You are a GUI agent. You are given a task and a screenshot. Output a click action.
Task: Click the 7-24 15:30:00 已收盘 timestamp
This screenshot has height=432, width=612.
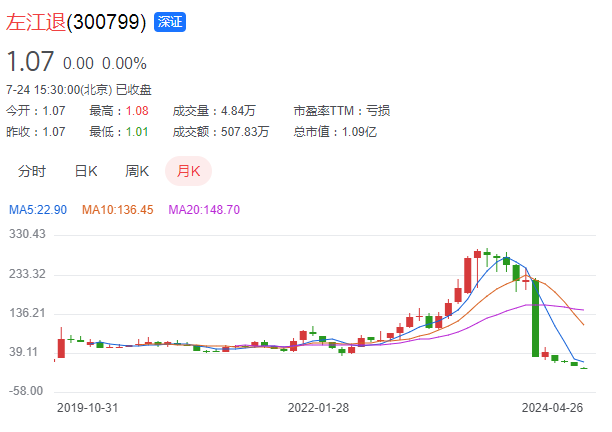(78, 90)
